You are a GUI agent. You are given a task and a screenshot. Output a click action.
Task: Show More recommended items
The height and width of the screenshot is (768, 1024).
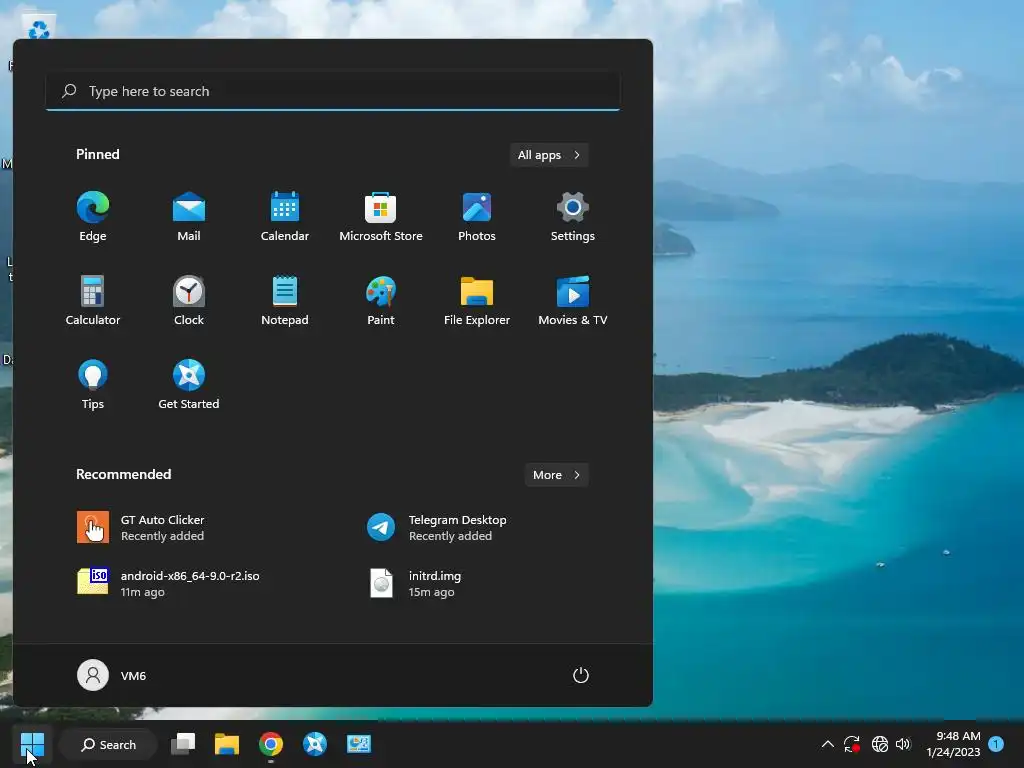[x=556, y=475]
